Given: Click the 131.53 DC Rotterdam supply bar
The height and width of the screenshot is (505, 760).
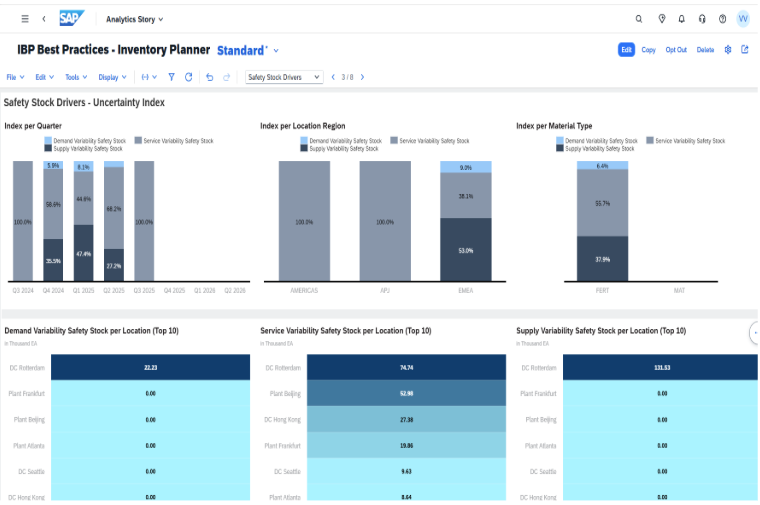Looking at the screenshot, I should click(x=660, y=367).
